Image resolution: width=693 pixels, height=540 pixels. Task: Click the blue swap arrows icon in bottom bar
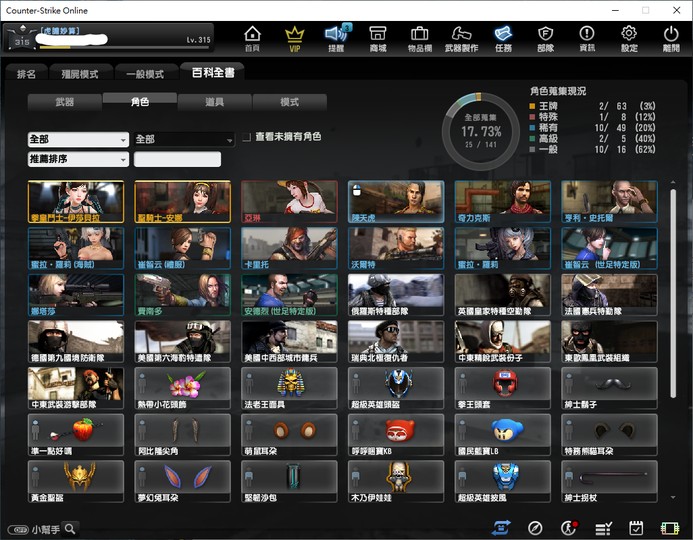(x=501, y=528)
